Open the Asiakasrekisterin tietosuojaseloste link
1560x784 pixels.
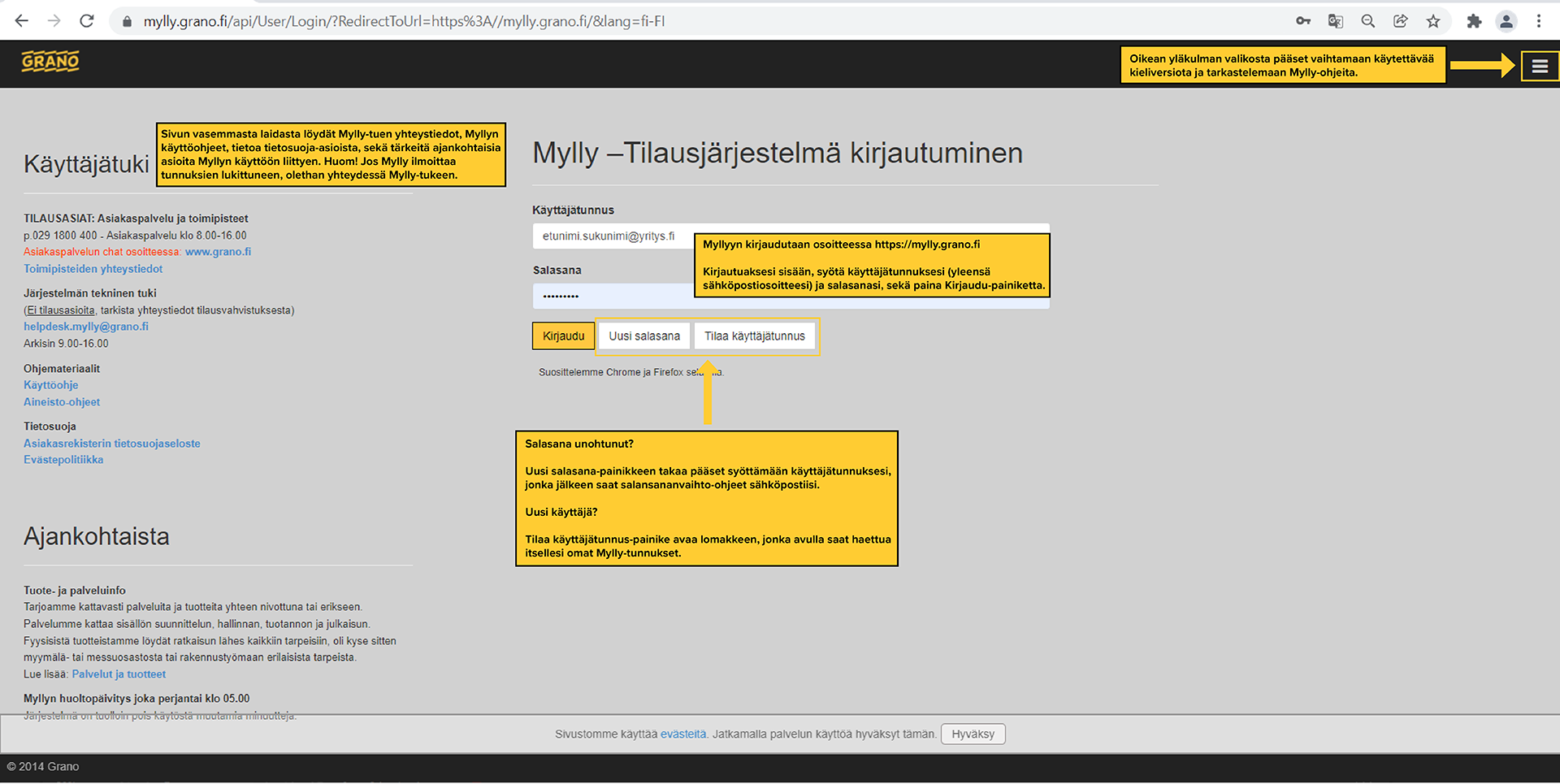(x=112, y=444)
